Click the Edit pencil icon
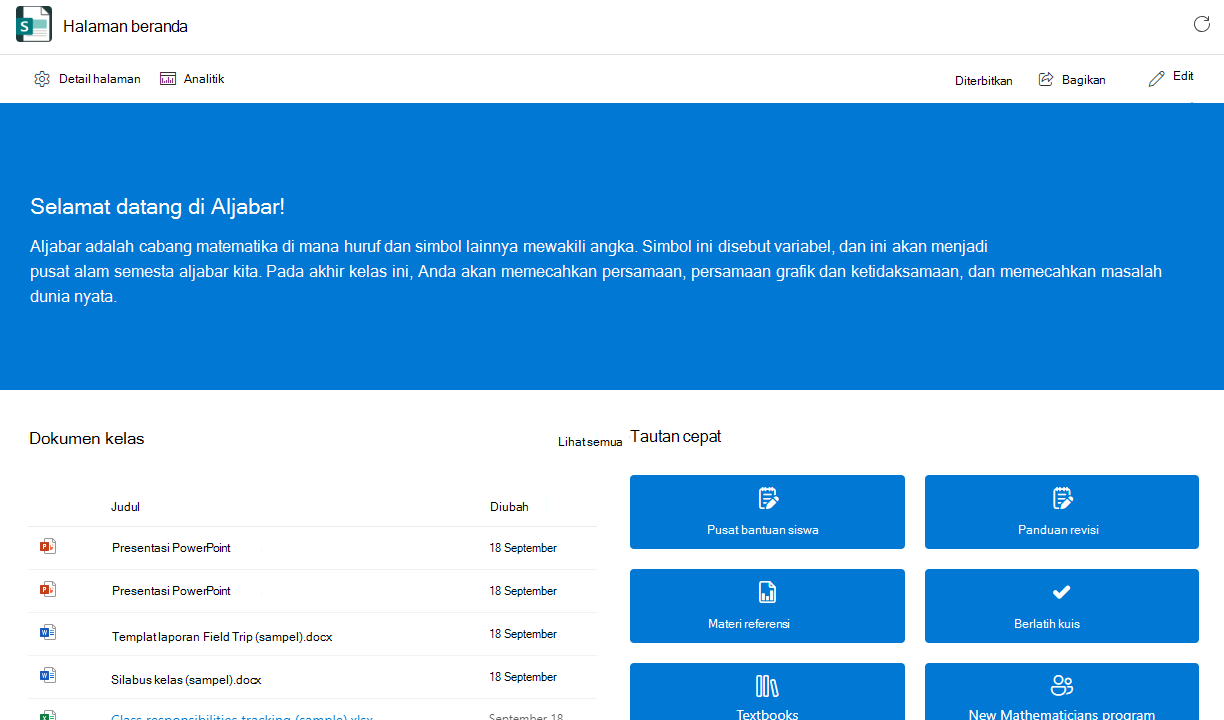This screenshot has width=1224, height=720. (1157, 78)
